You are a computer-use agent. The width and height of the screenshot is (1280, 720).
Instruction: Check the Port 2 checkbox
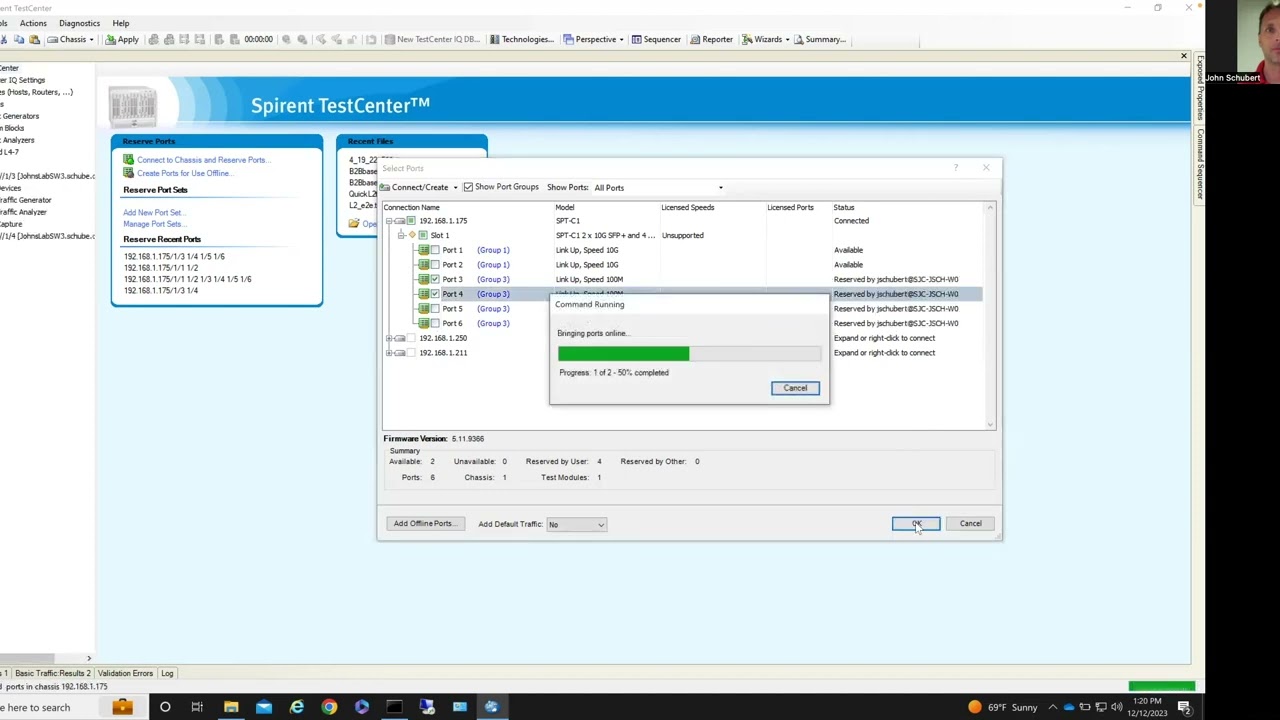[435, 265]
